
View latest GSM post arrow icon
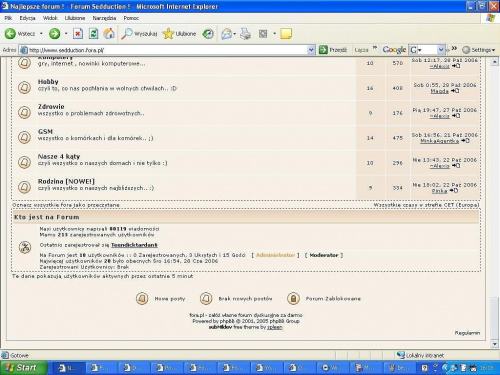tap(465, 141)
